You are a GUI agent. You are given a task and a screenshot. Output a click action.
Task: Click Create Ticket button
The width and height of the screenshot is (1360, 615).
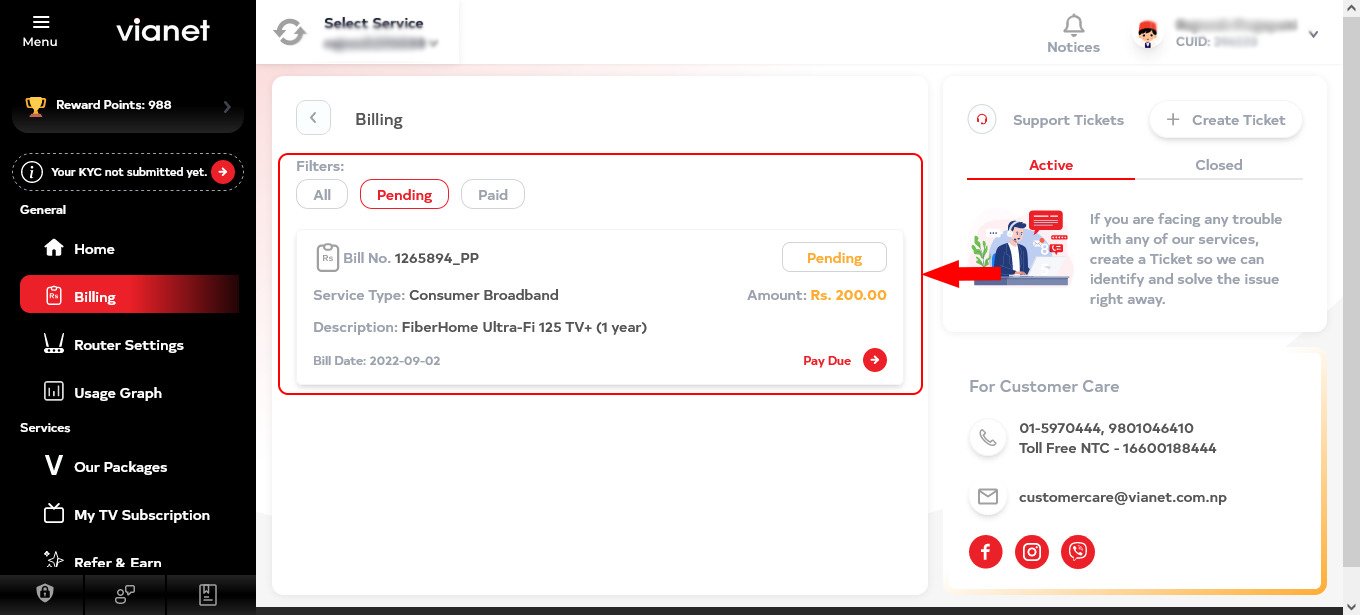click(x=1226, y=120)
